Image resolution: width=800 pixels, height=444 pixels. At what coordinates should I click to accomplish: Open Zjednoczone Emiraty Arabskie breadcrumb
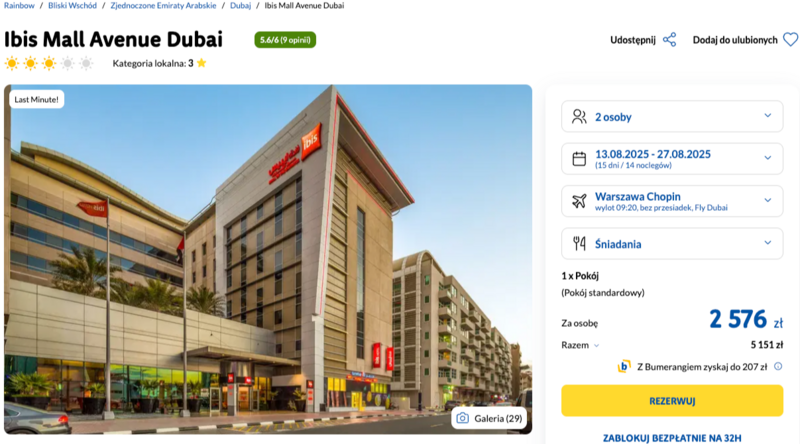(x=163, y=6)
